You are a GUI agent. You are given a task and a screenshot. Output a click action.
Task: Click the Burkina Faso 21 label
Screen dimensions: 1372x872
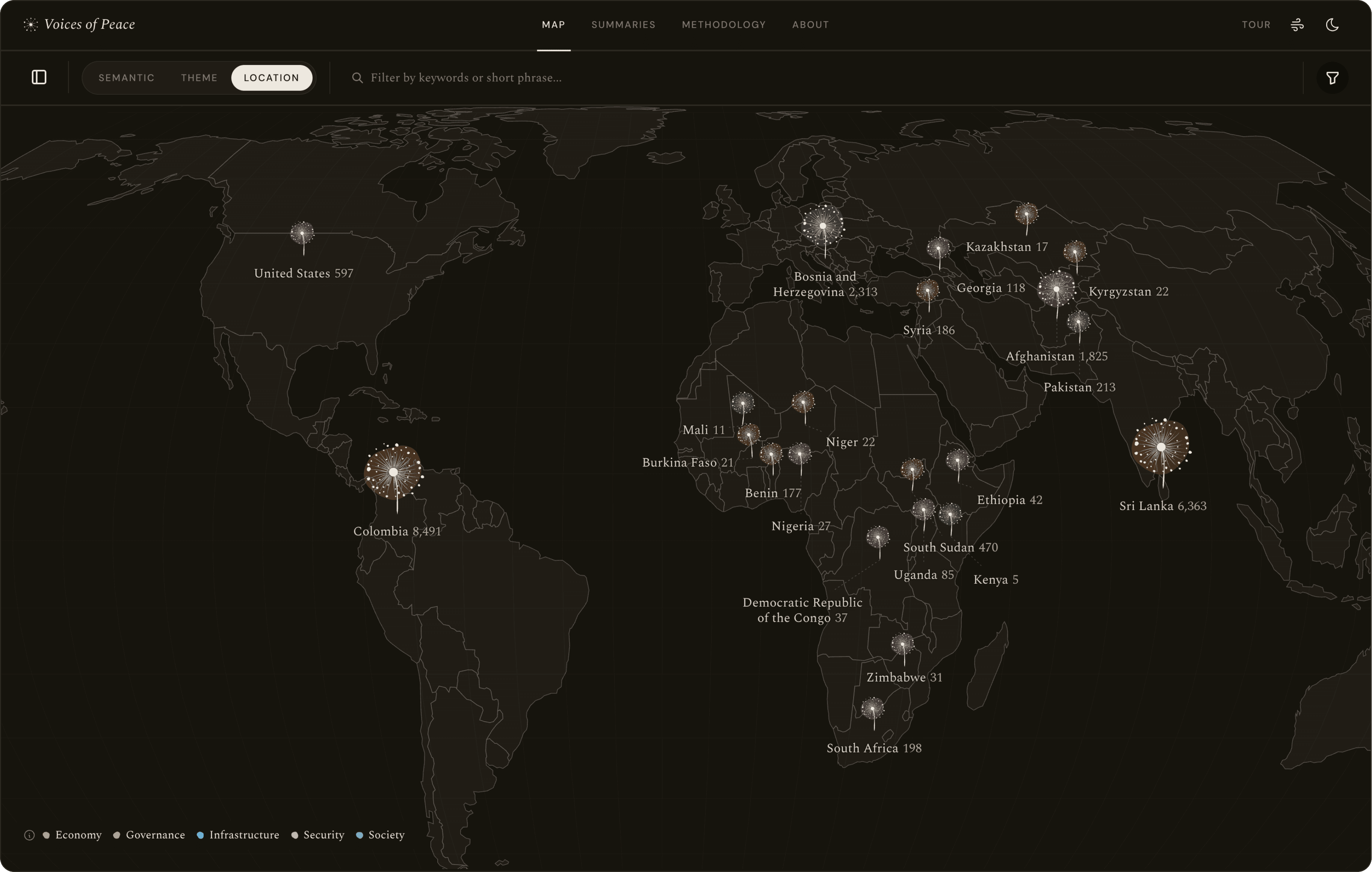(x=688, y=463)
